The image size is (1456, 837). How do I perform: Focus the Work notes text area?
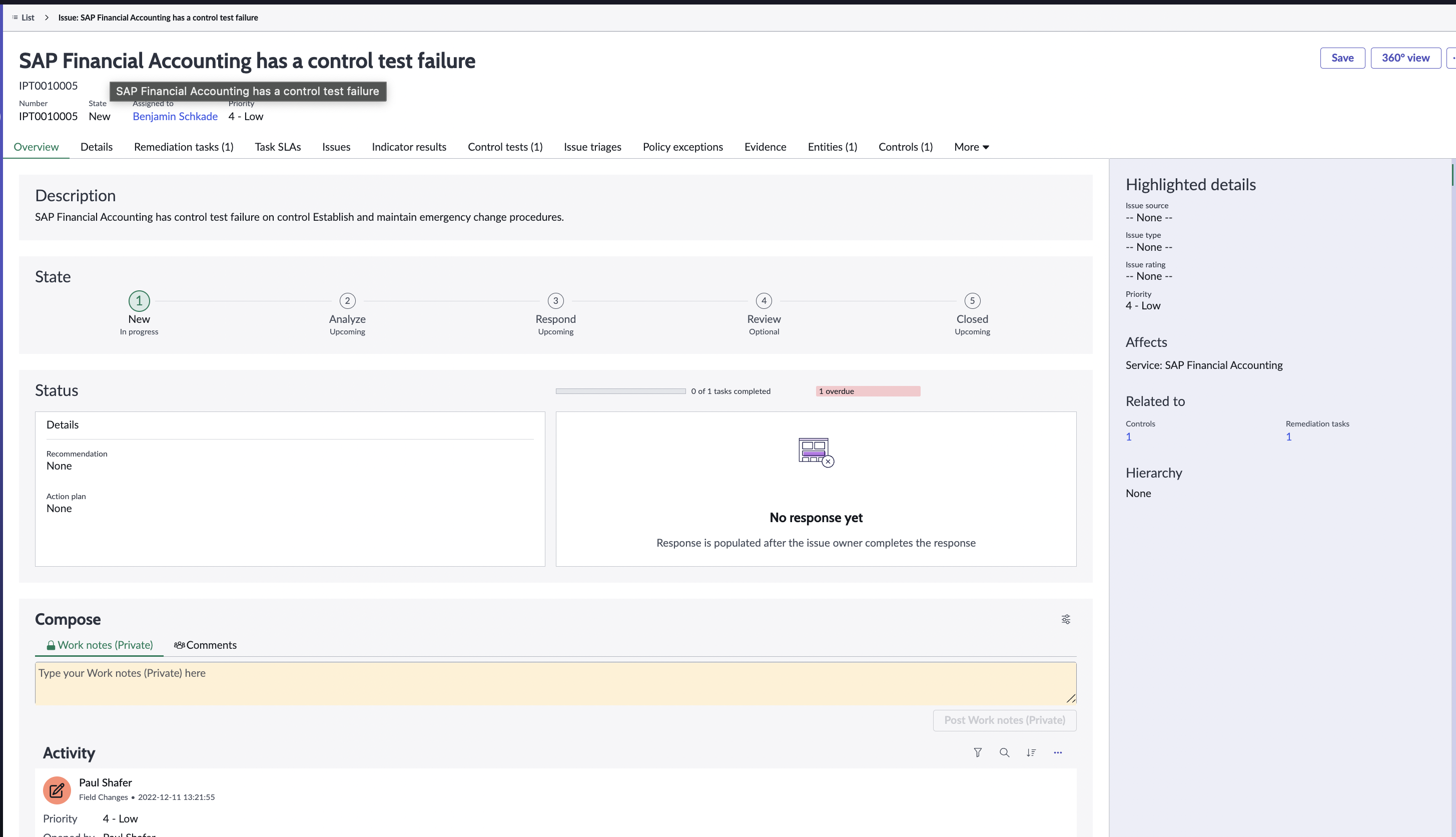click(x=555, y=683)
